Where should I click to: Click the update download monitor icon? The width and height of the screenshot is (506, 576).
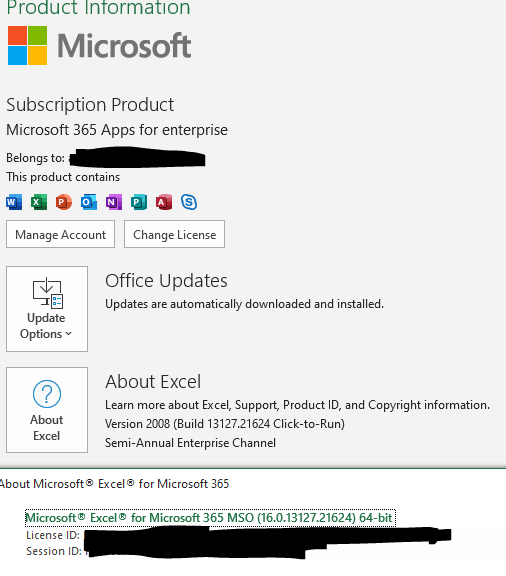(48, 293)
